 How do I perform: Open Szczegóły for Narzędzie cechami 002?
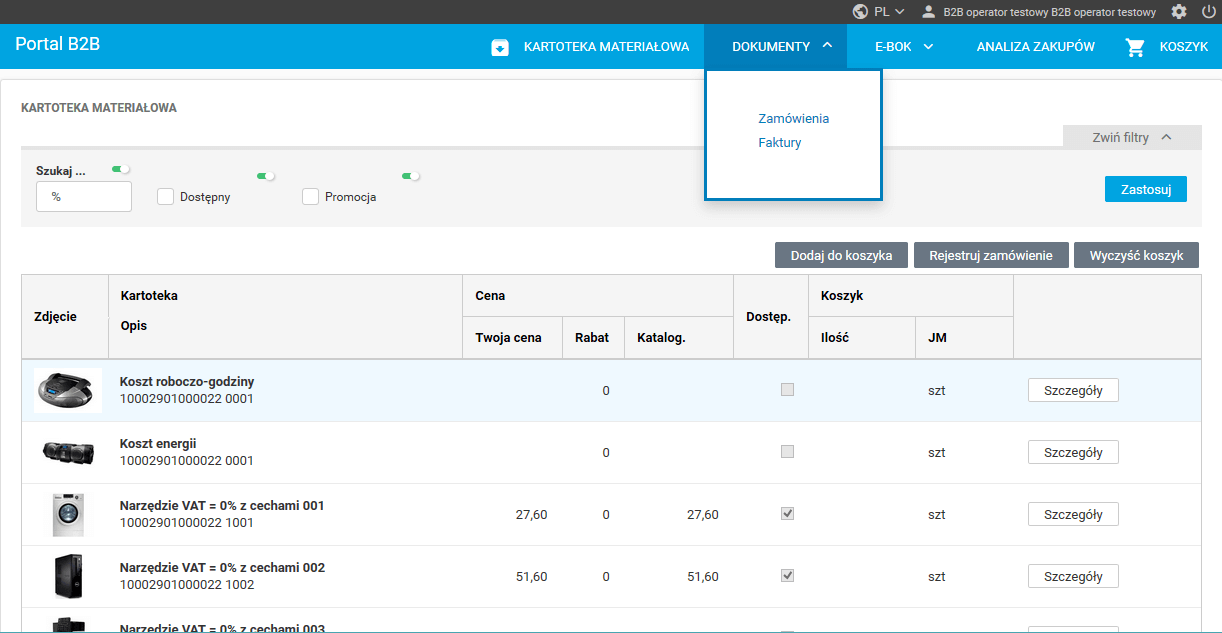(x=1073, y=577)
